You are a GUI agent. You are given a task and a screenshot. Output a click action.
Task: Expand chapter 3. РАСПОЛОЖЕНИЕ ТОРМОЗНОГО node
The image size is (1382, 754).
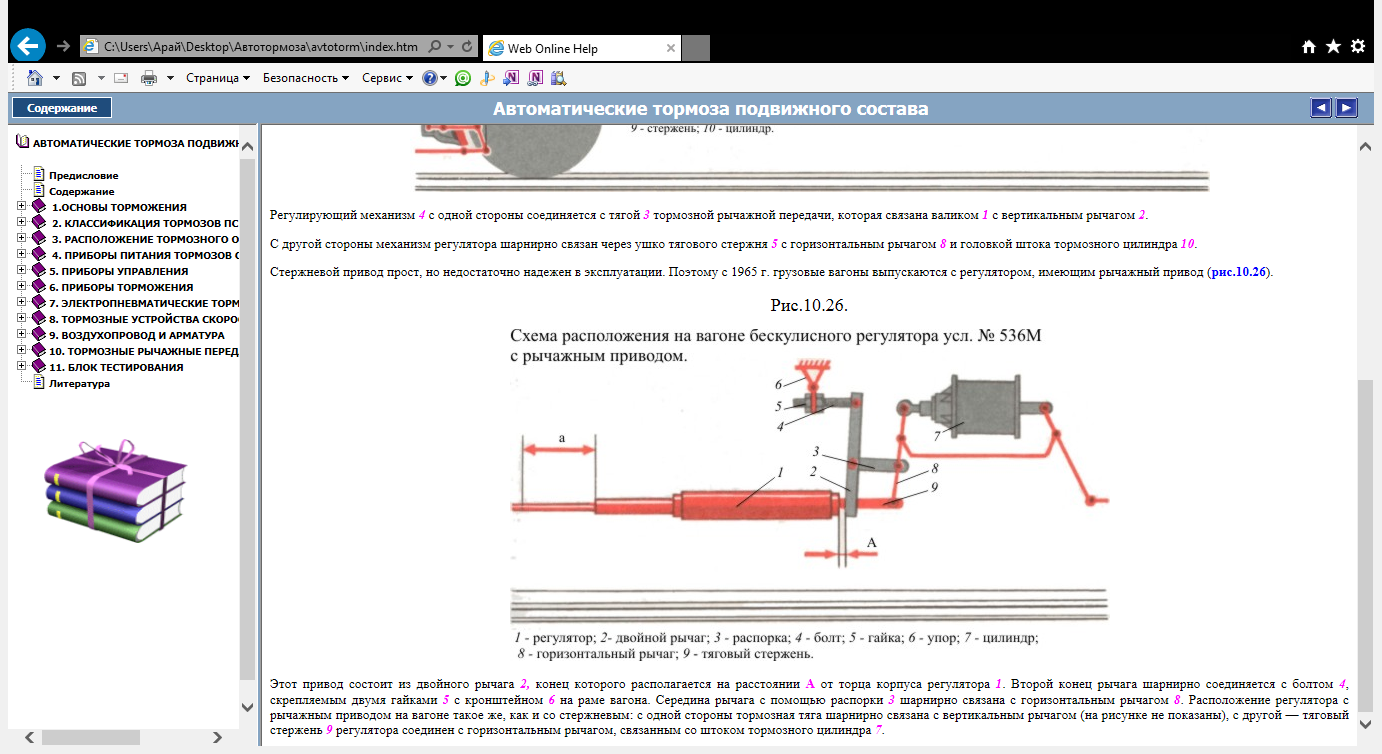(22, 239)
